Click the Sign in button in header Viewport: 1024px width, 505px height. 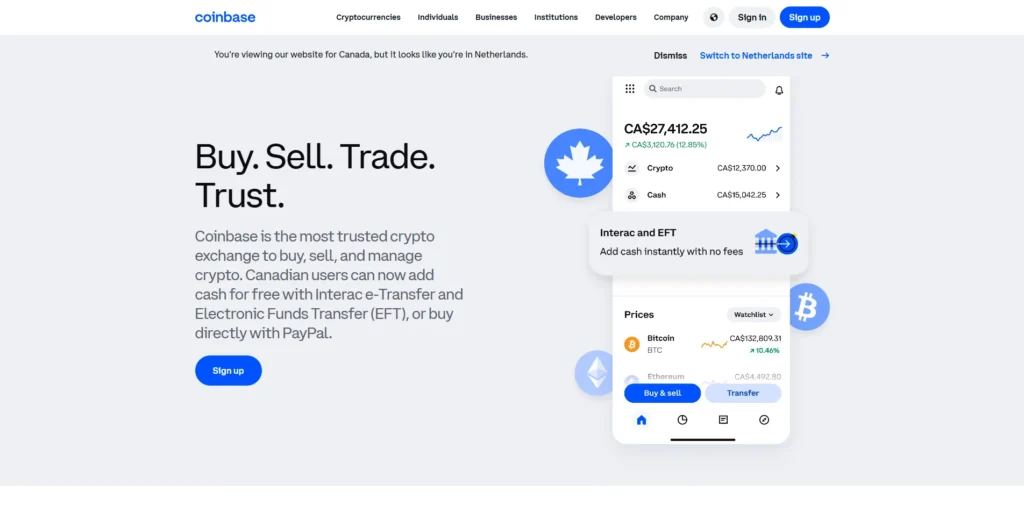752,18
